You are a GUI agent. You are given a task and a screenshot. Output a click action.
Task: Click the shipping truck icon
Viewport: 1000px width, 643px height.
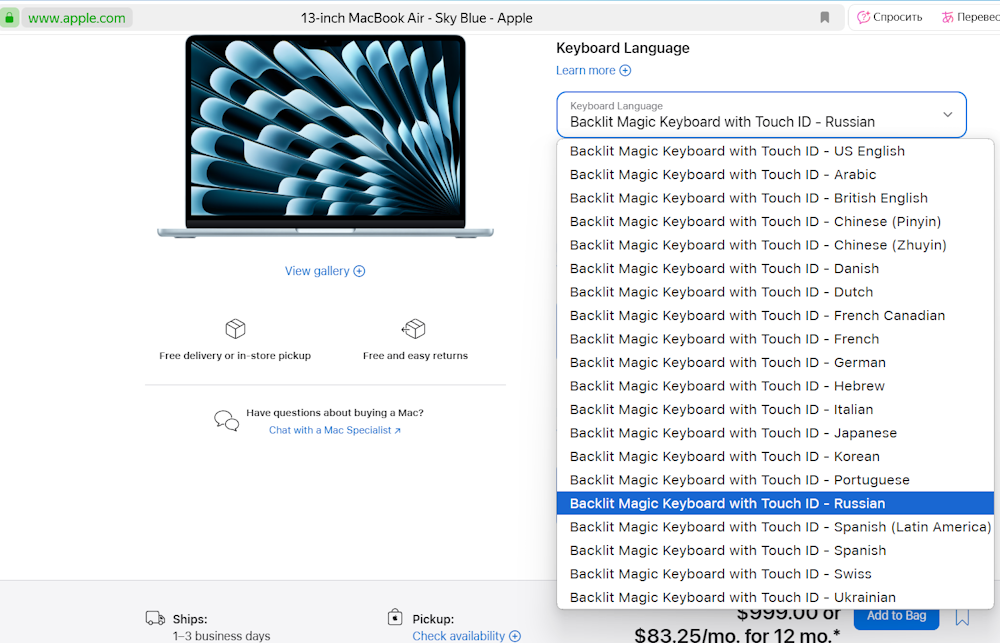(x=156, y=618)
